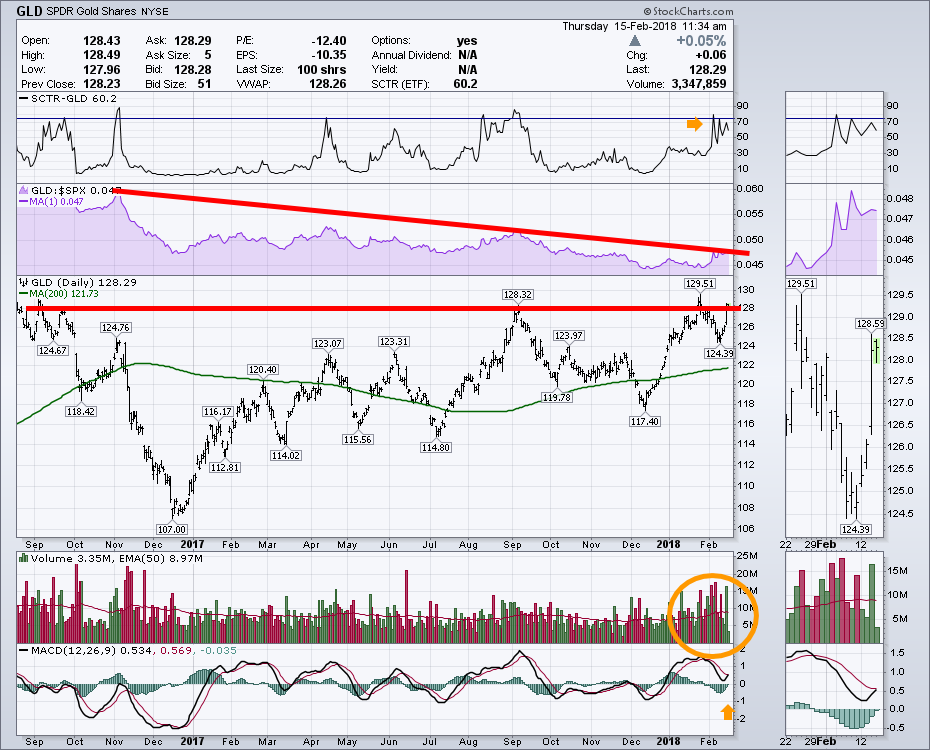Click the 128.32 September peak label
Viewport: 930px width, 750px height.
point(518,295)
